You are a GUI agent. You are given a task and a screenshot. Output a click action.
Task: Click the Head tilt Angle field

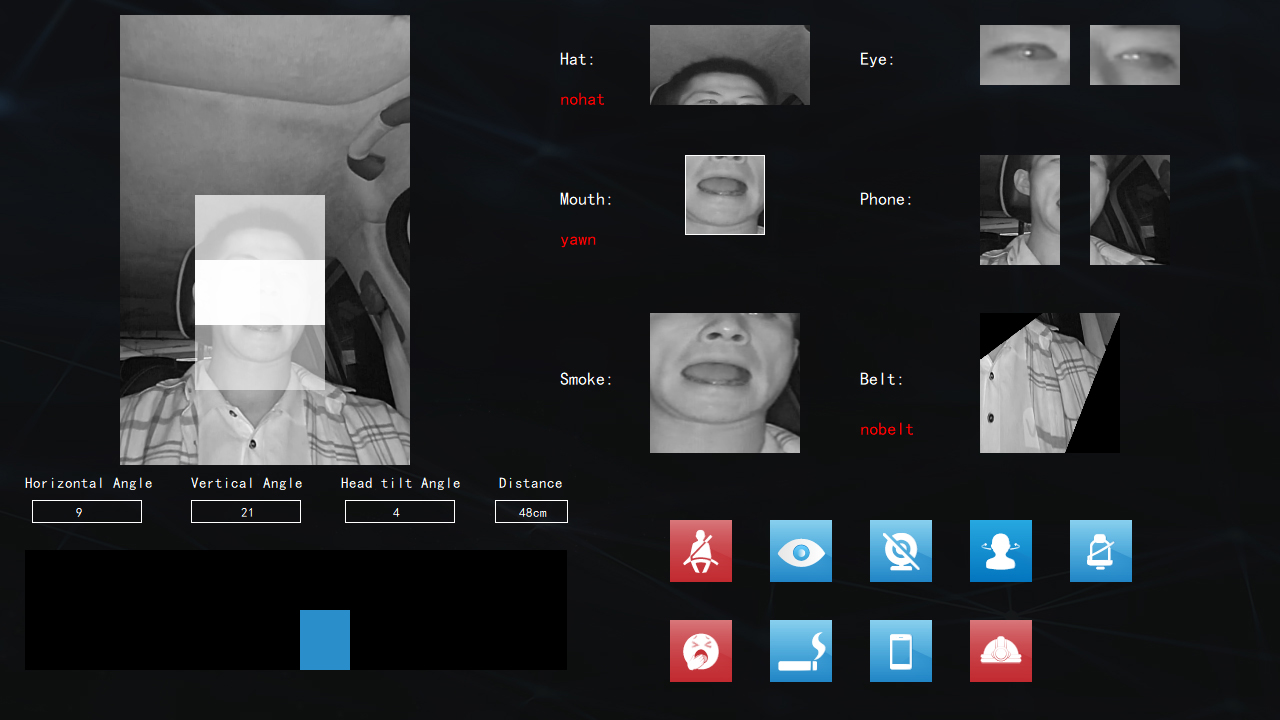point(400,512)
